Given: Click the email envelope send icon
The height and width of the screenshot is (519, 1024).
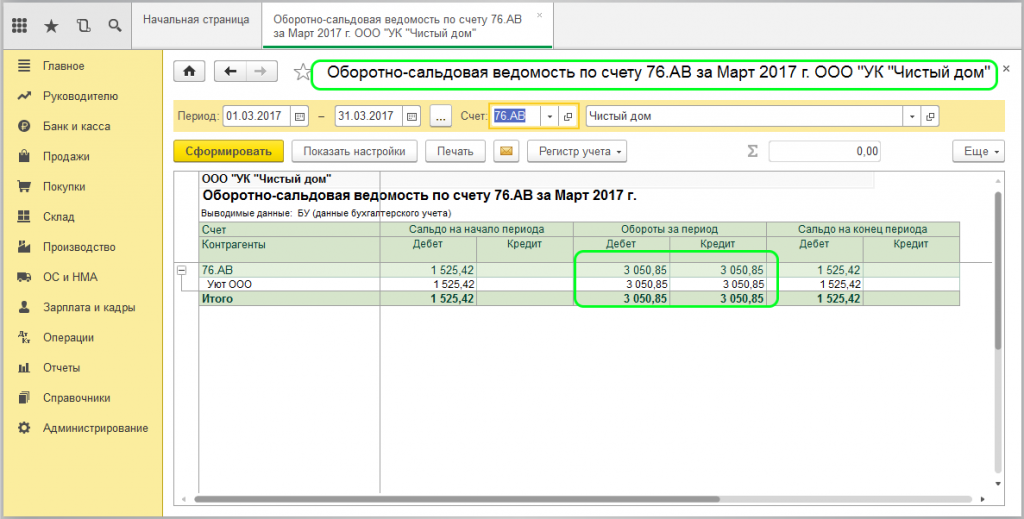Looking at the screenshot, I should (x=508, y=152).
